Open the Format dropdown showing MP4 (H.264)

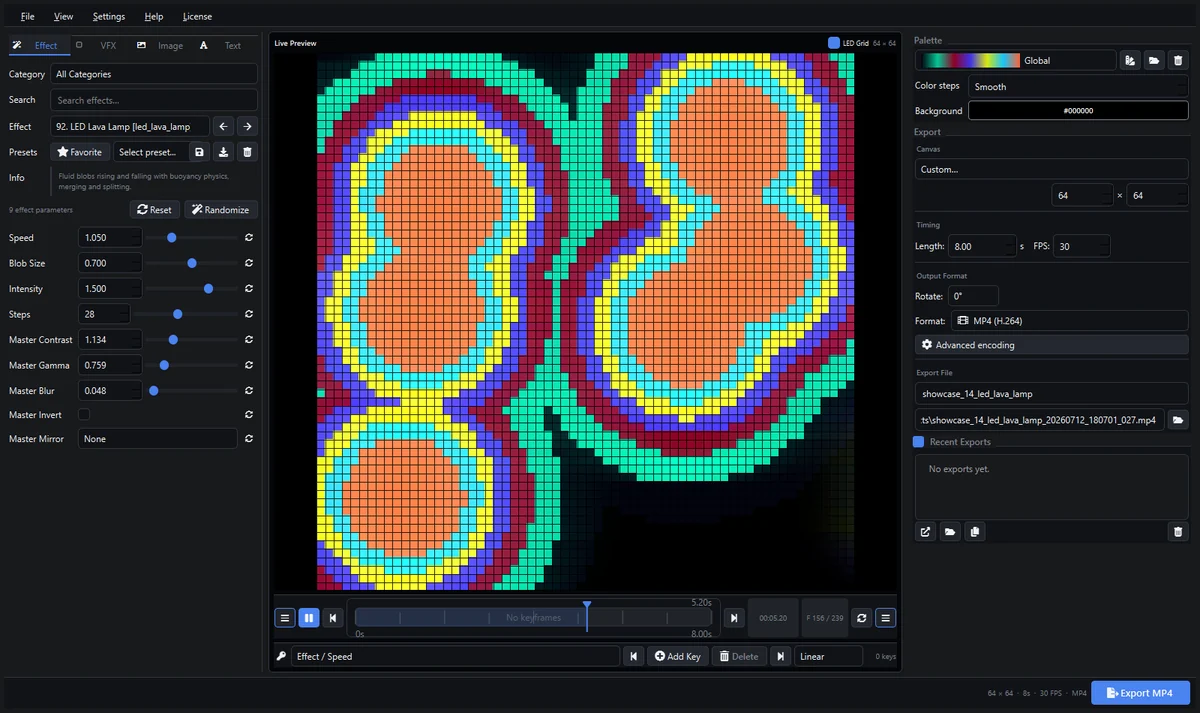[x=1069, y=321]
